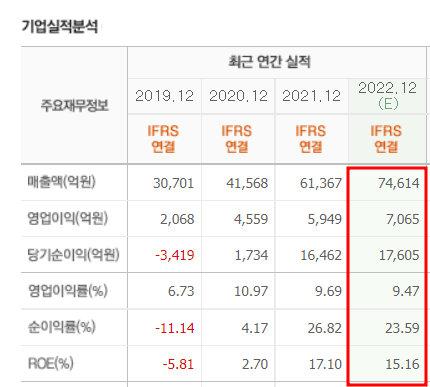Select the 2022.12 (E) column header
Screen dimensions: 430x387
pyautogui.click(x=387, y=96)
